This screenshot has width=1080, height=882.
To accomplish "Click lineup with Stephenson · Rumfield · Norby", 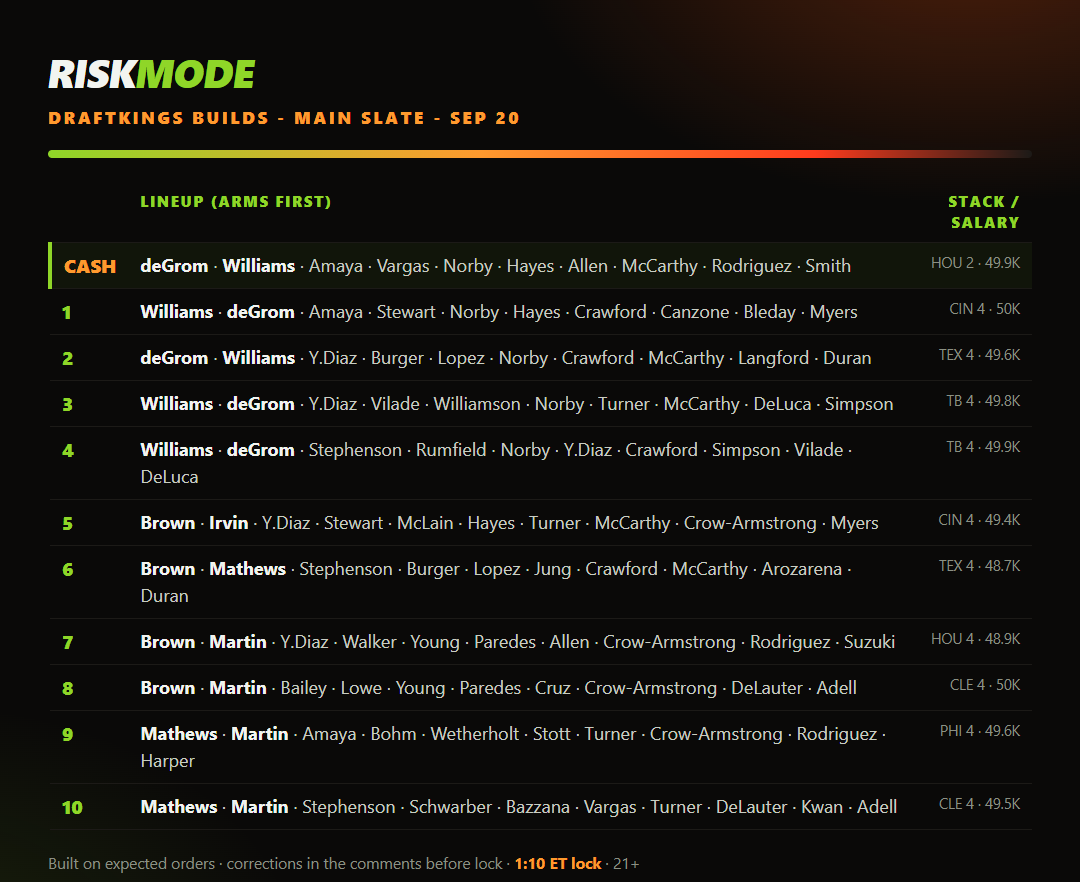I will point(496,463).
